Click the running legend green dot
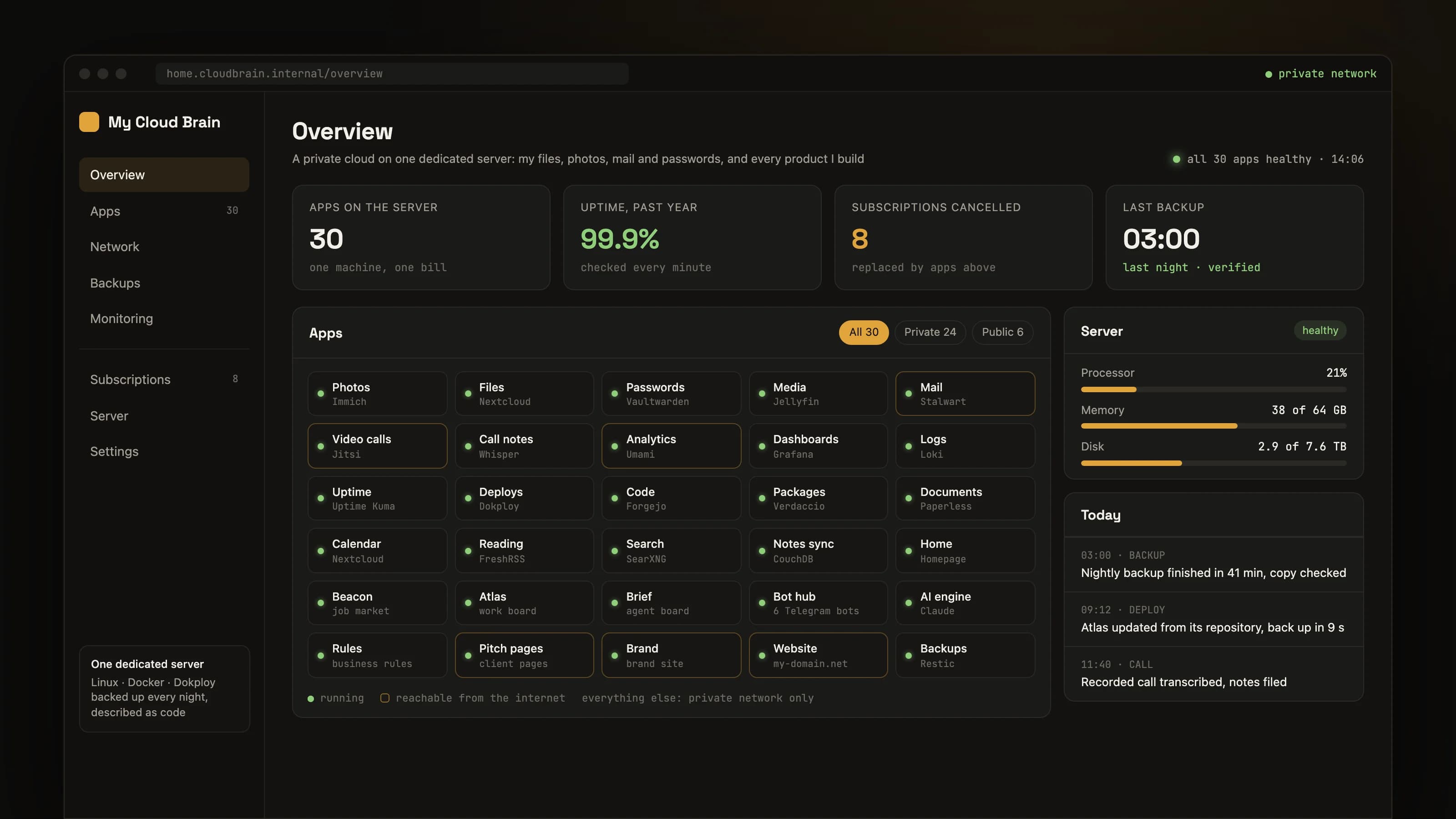Viewport: 1456px width, 819px height. (310, 698)
